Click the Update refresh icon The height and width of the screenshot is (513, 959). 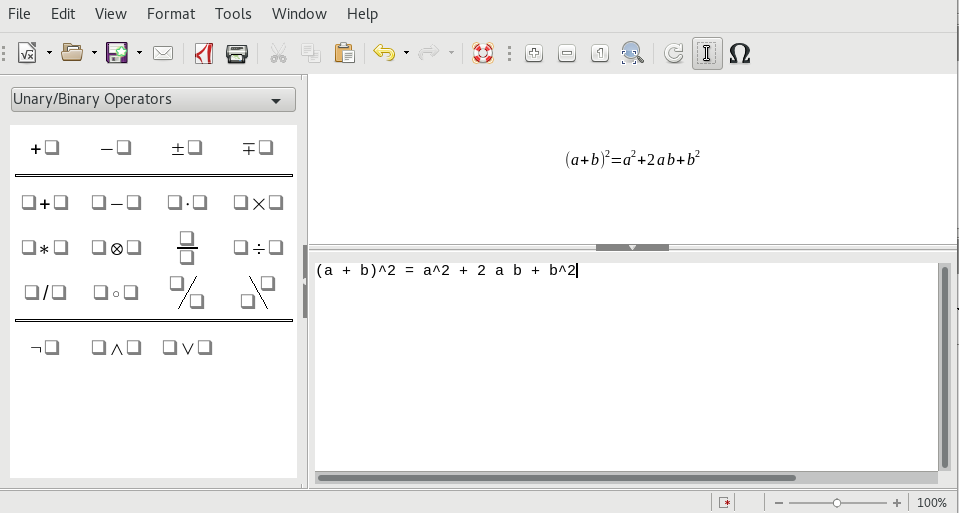[x=674, y=53]
